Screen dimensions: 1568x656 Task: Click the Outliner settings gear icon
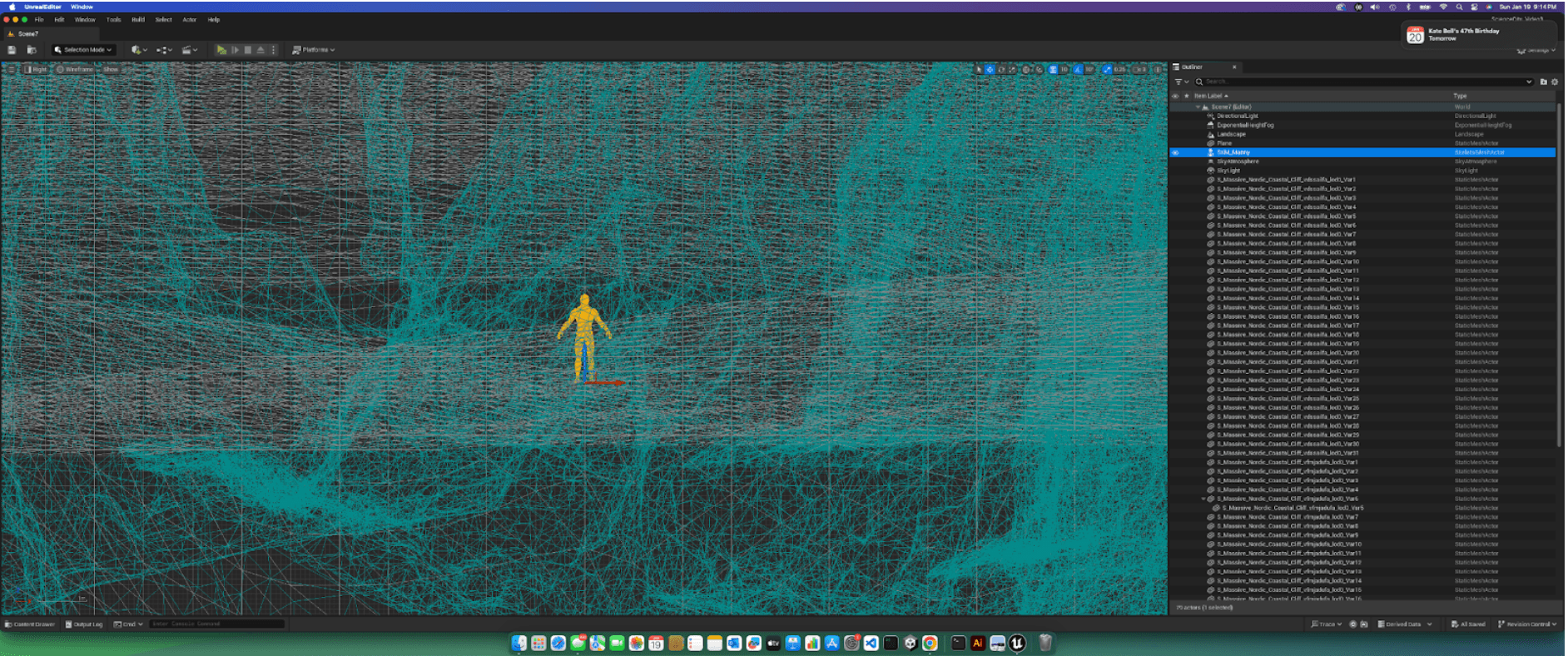click(x=1555, y=82)
